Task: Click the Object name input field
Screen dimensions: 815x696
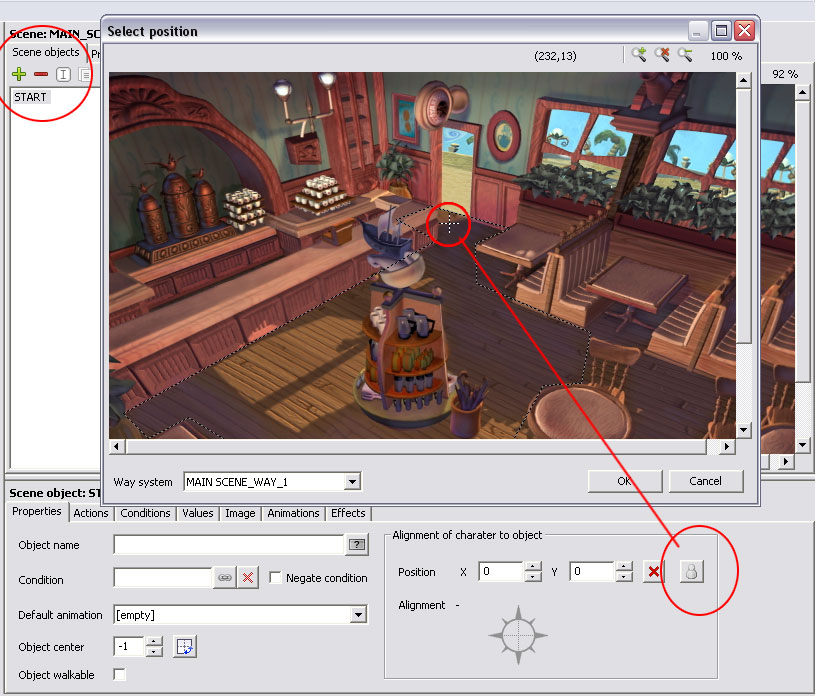Action: [x=229, y=544]
